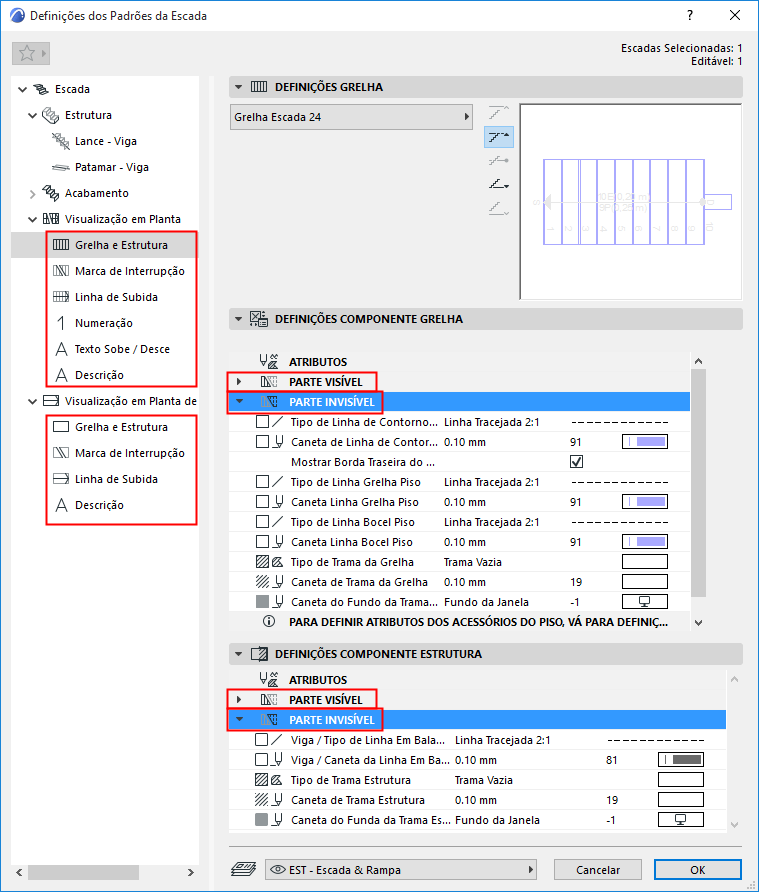Collapse the Estrutura tree branch

click(x=32, y=115)
